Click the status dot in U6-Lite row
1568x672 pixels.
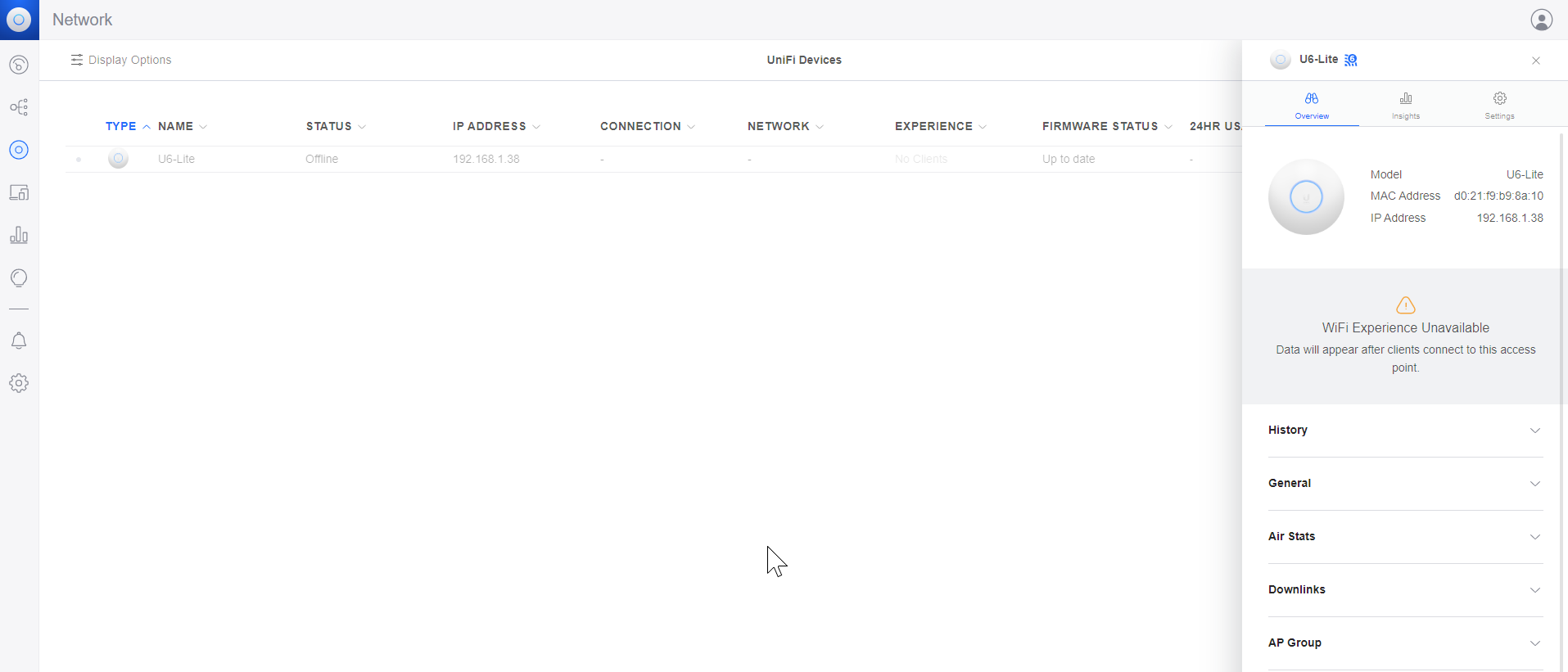79,160
